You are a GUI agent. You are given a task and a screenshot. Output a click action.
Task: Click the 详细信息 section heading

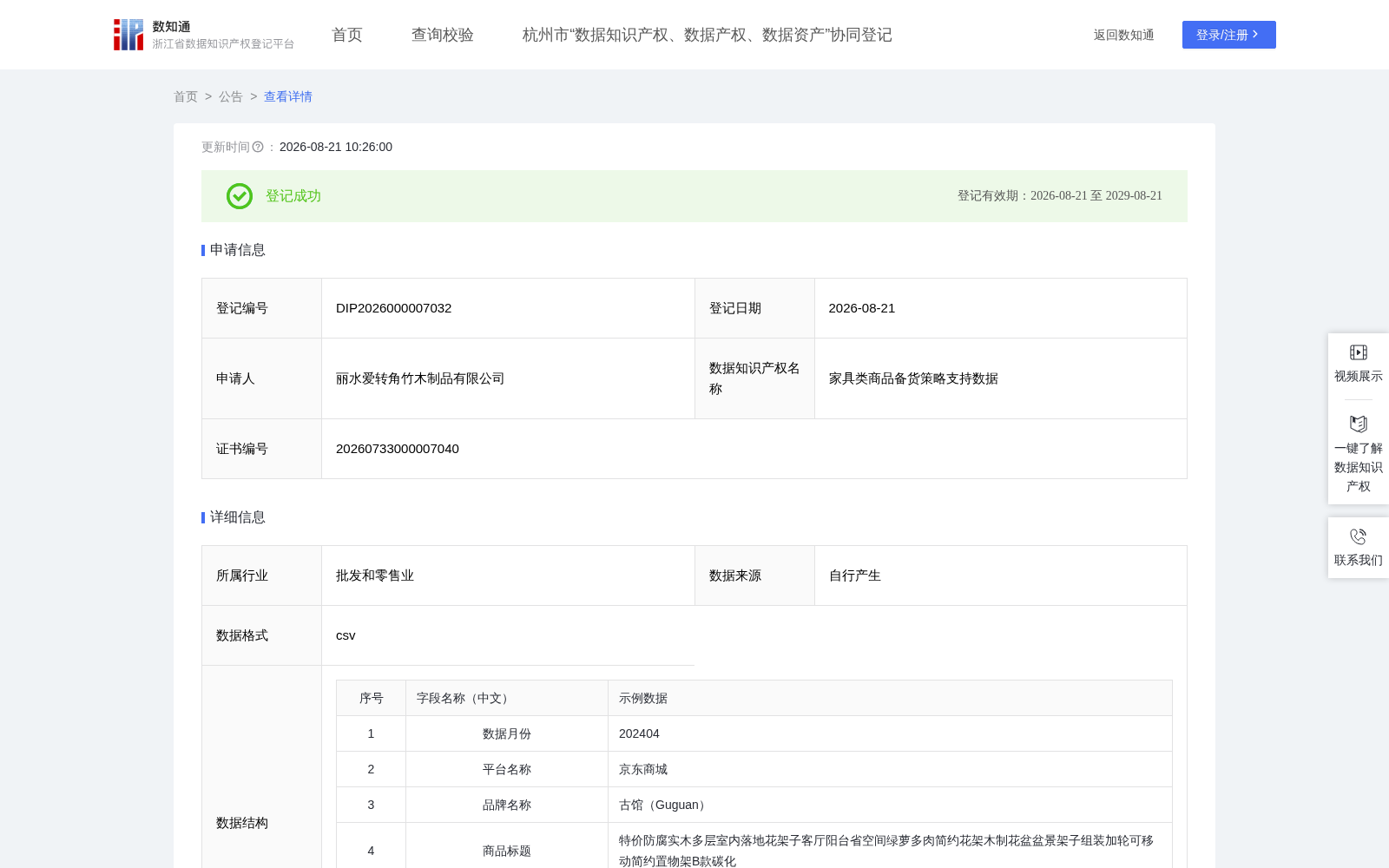point(238,517)
